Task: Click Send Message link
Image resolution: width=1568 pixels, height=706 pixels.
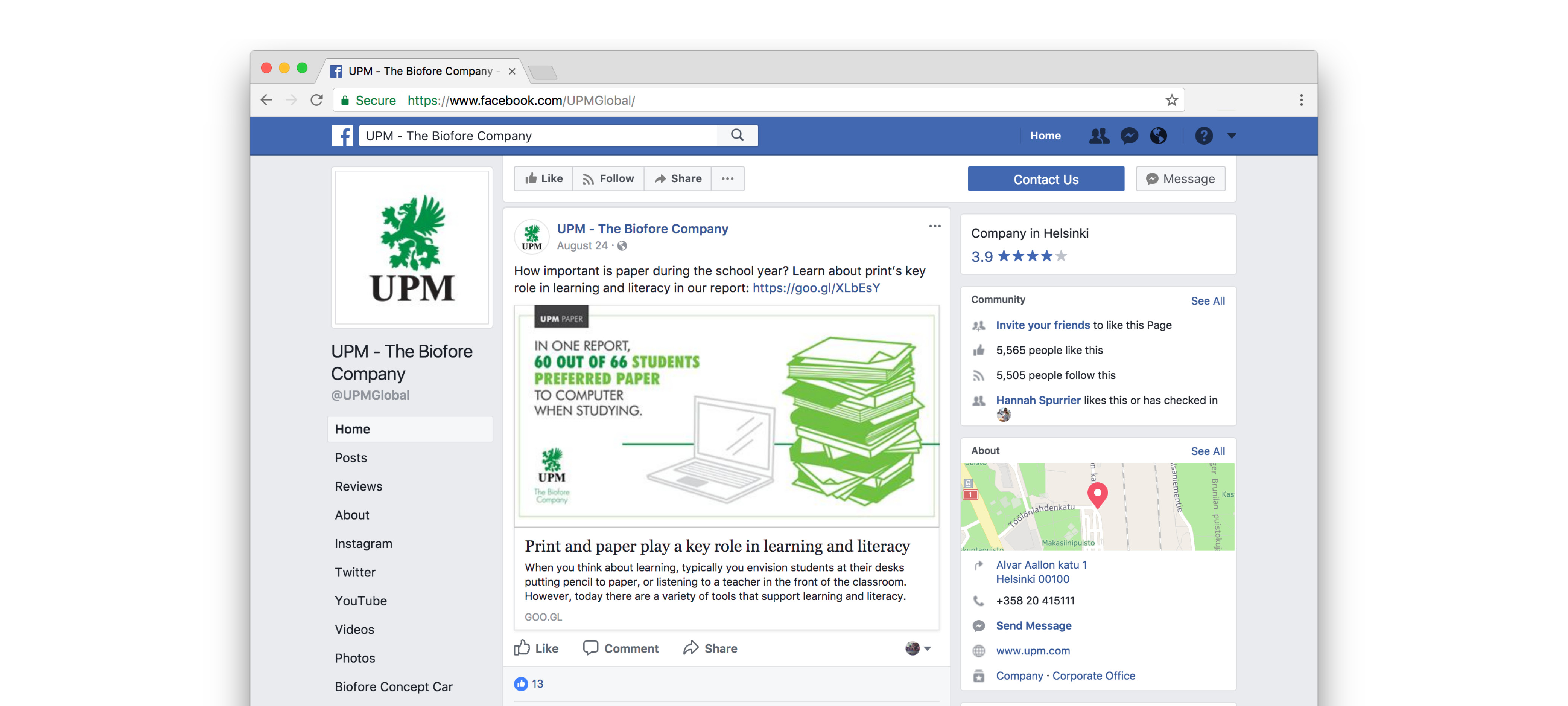Action: coord(1034,625)
